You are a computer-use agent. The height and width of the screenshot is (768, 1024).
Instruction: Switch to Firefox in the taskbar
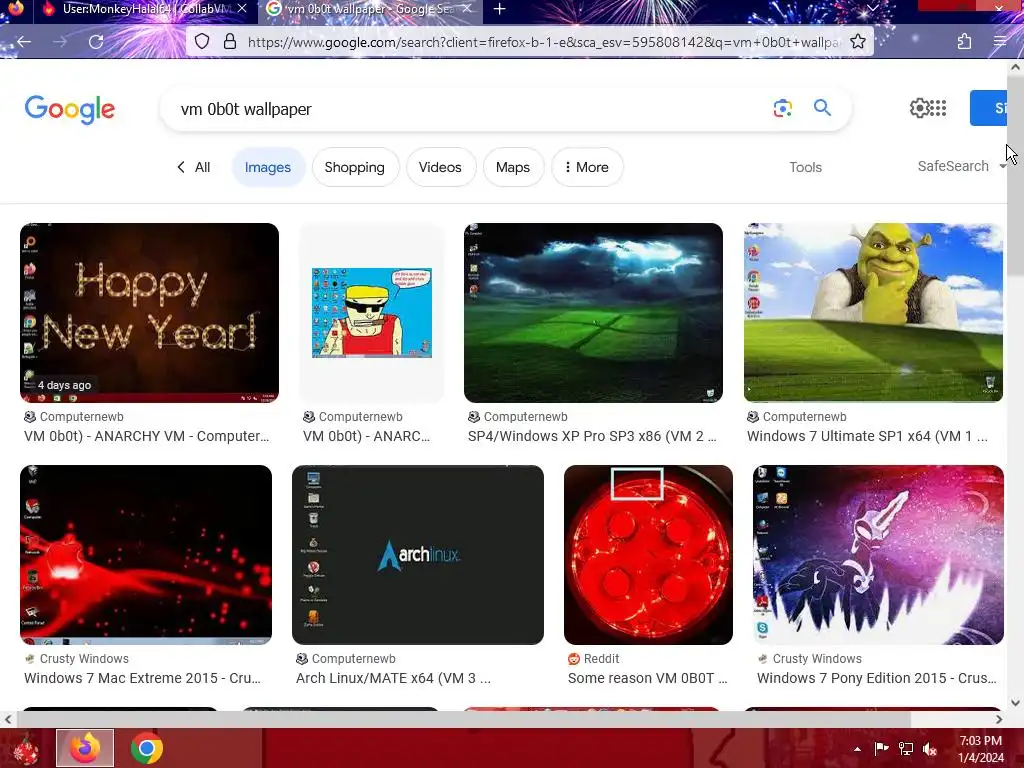click(85, 748)
